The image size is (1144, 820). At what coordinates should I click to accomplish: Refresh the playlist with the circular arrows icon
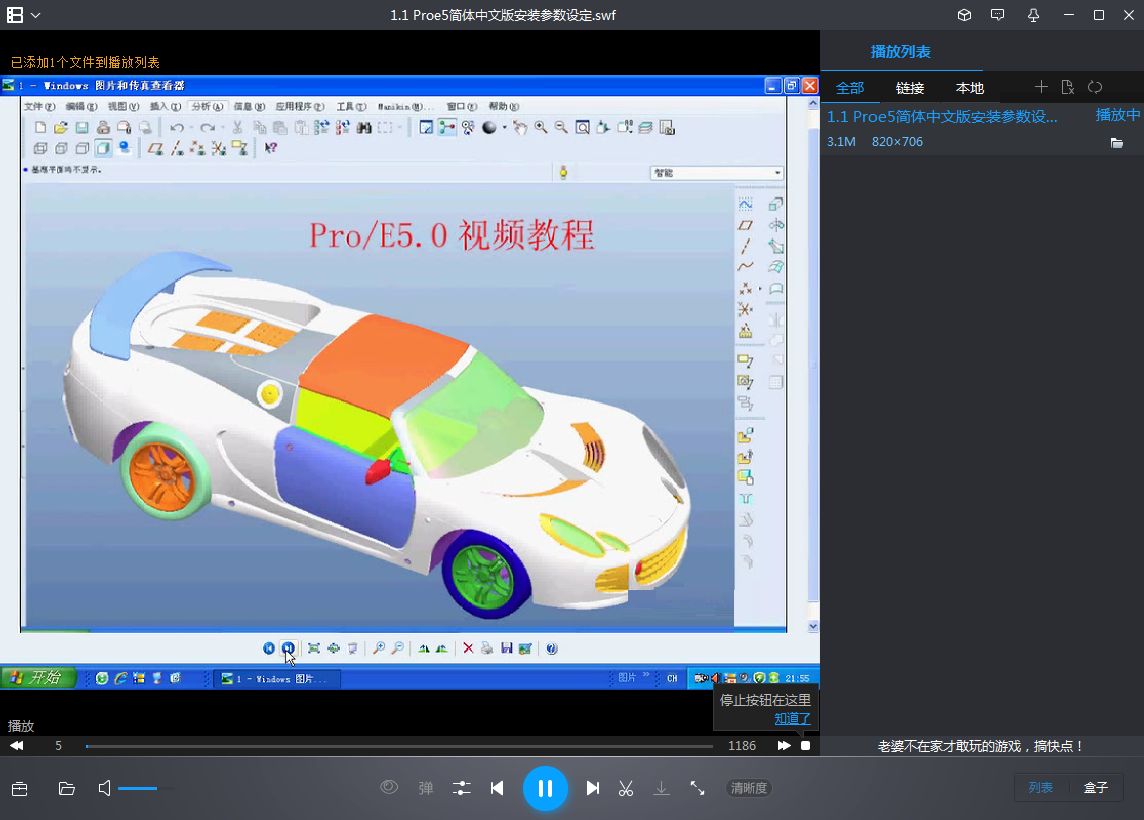(x=1095, y=87)
